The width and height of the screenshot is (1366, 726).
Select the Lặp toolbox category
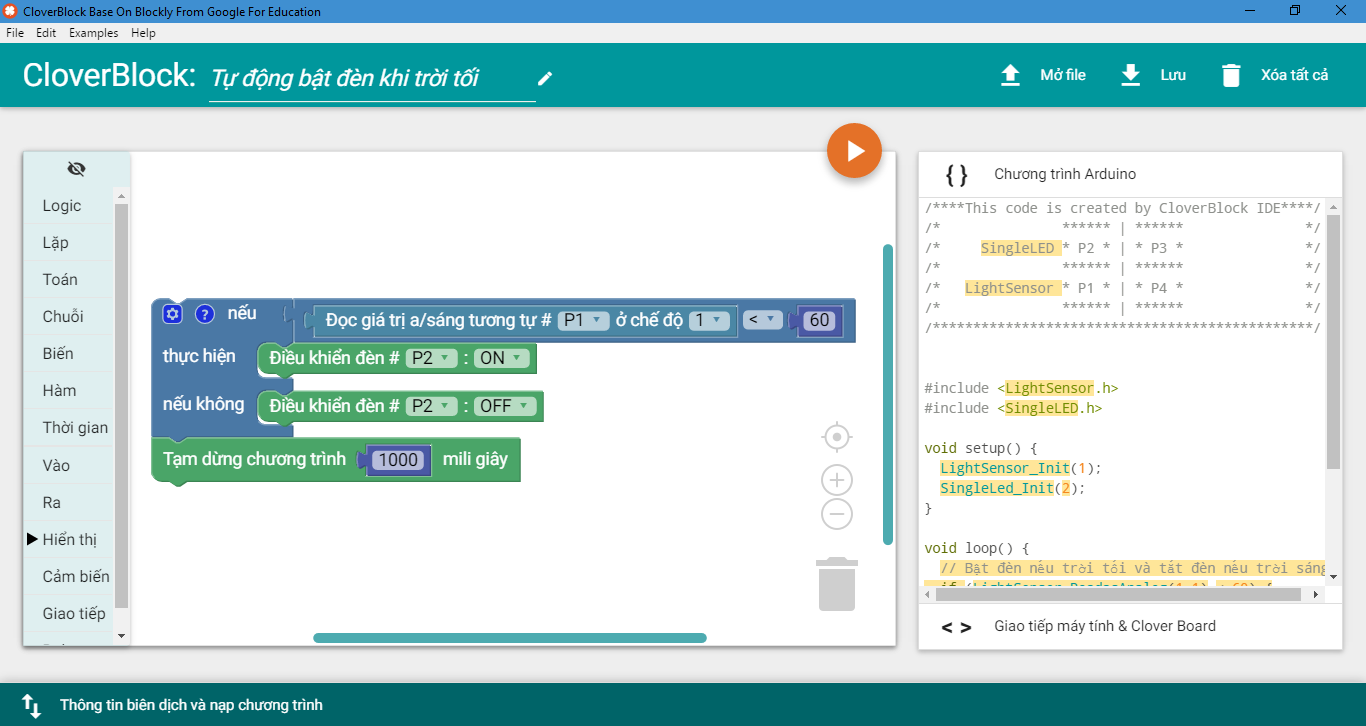pos(70,243)
